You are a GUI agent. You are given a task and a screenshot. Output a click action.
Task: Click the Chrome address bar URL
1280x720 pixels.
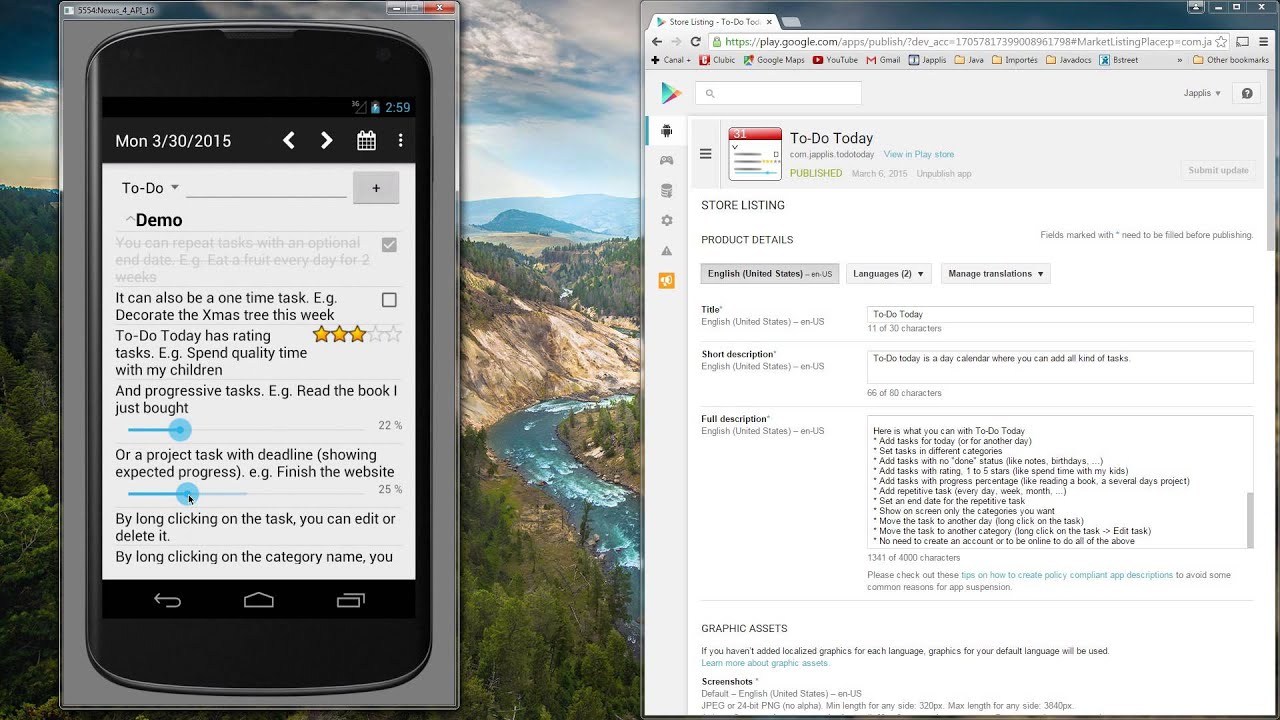967,42
